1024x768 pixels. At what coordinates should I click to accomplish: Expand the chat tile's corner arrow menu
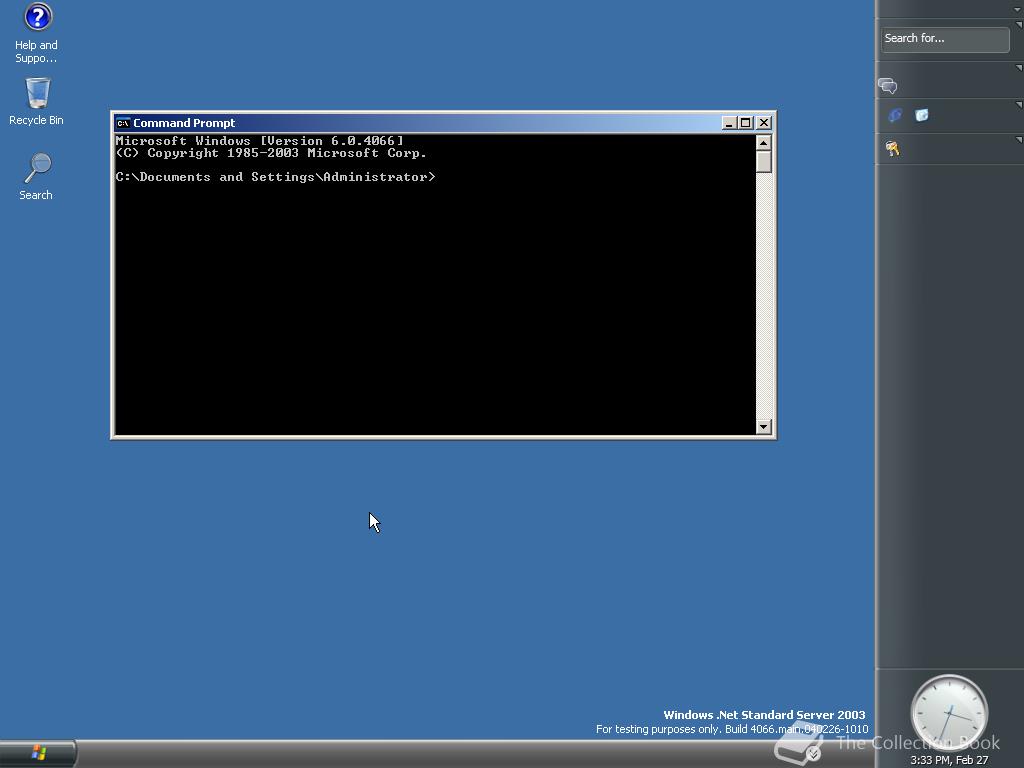pyautogui.click(x=1019, y=68)
